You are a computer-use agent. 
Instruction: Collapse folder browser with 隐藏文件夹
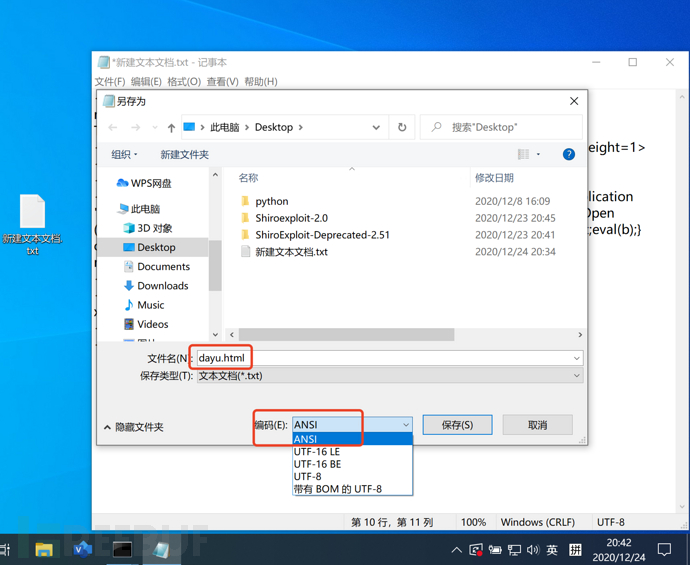pos(134,427)
